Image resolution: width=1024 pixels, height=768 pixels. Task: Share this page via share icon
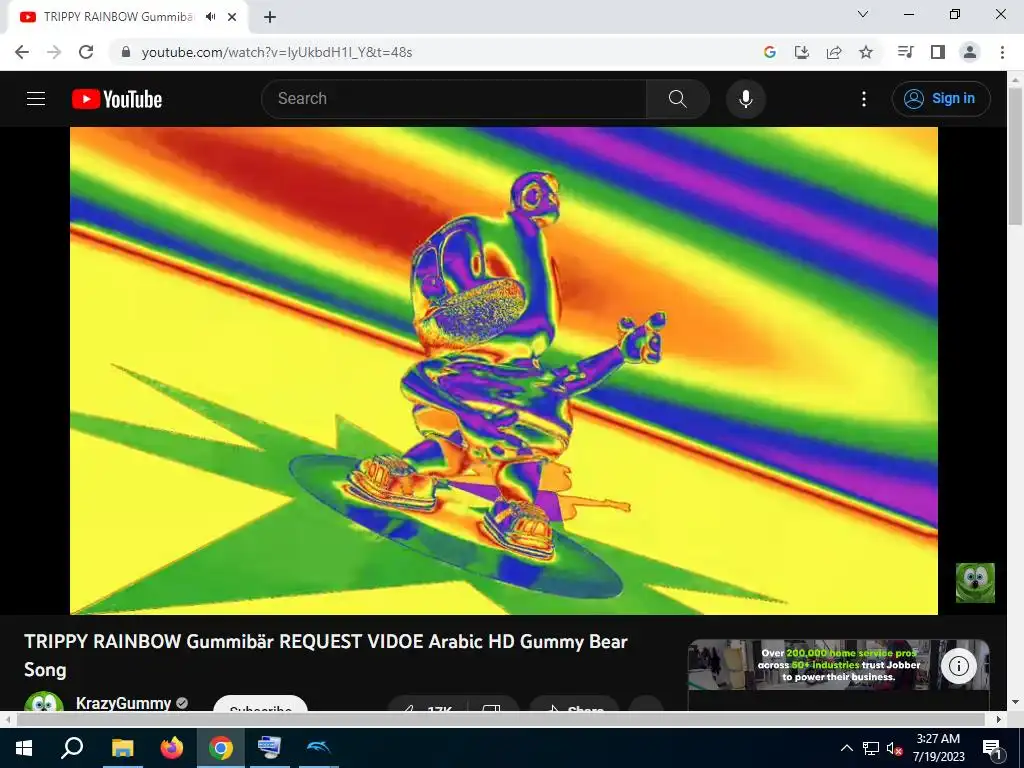tap(834, 52)
